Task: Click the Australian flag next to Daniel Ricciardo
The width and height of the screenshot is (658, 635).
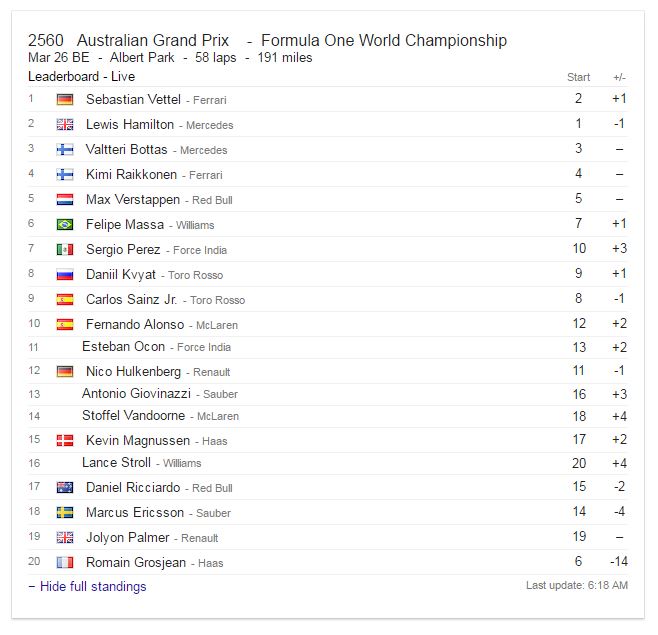Action: click(x=65, y=487)
